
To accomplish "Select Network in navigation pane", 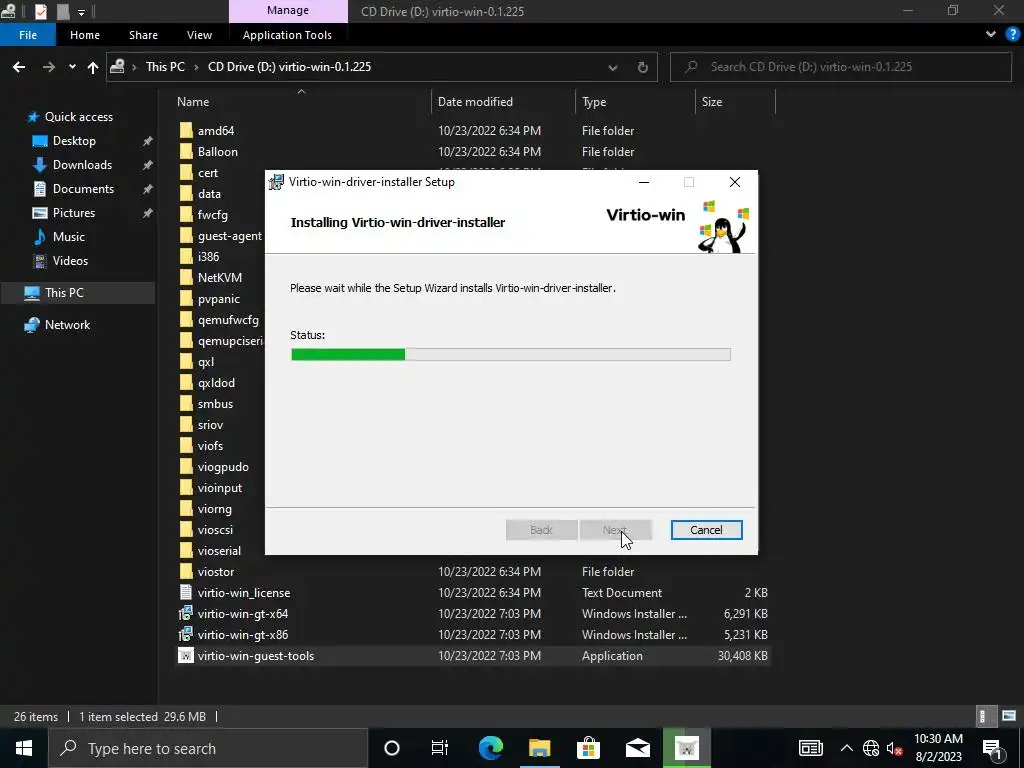I will (67, 325).
